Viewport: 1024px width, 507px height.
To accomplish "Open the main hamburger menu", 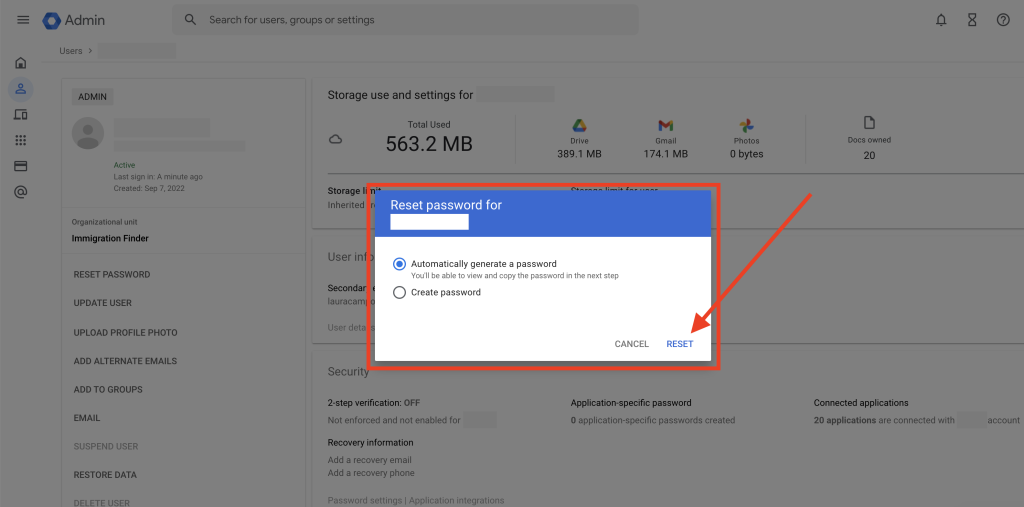I will [x=23, y=20].
